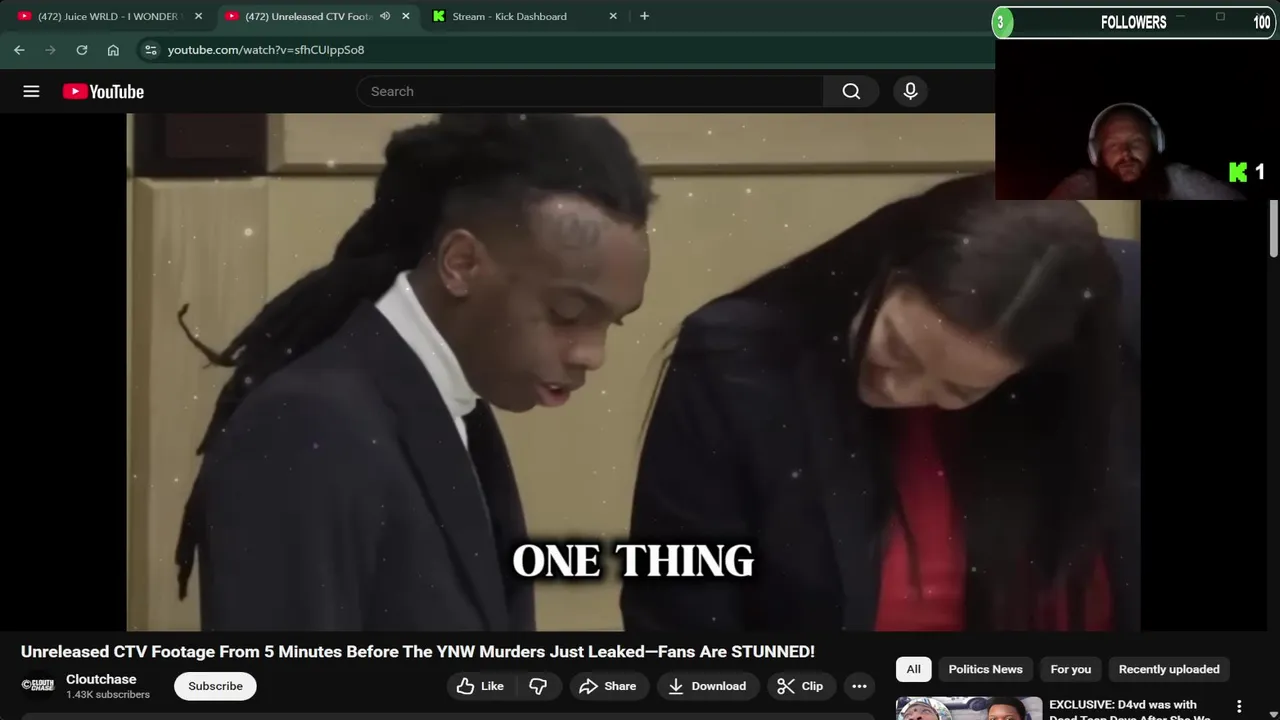This screenshot has height=720, width=1280.
Task: View site information icon in address bar
Action: pyautogui.click(x=150, y=50)
